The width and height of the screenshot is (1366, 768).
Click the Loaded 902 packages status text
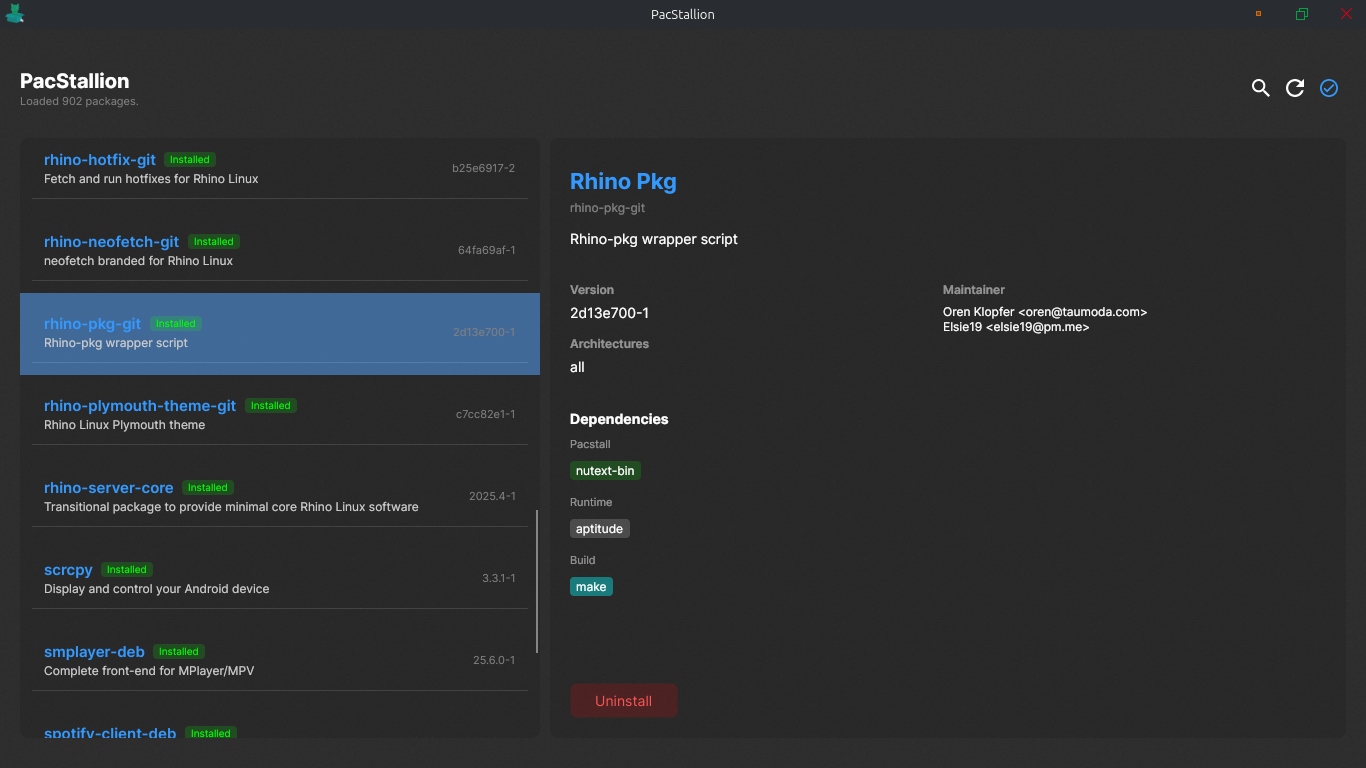click(x=79, y=102)
